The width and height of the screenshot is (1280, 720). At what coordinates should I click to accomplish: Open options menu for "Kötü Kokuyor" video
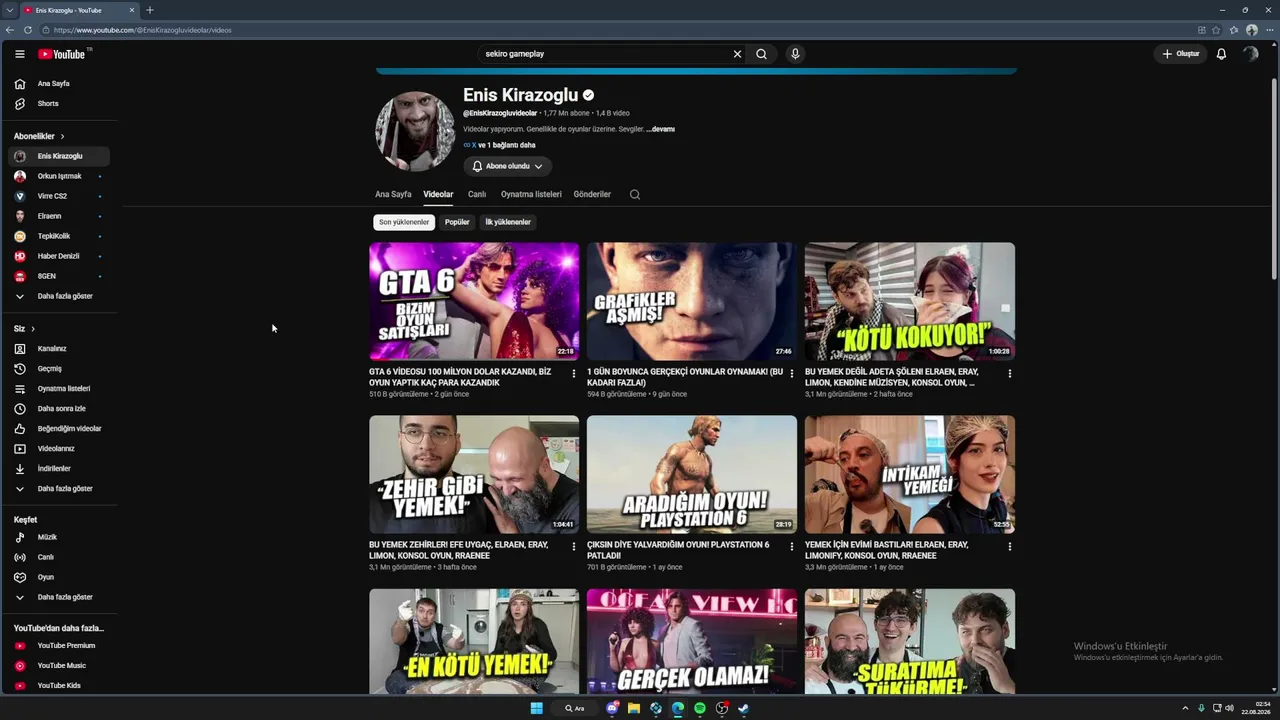1010,374
